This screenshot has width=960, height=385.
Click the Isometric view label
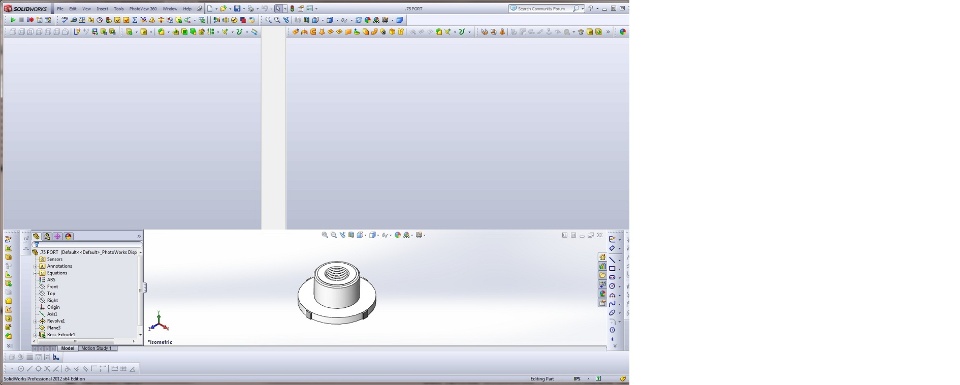[x=160, y=342]
